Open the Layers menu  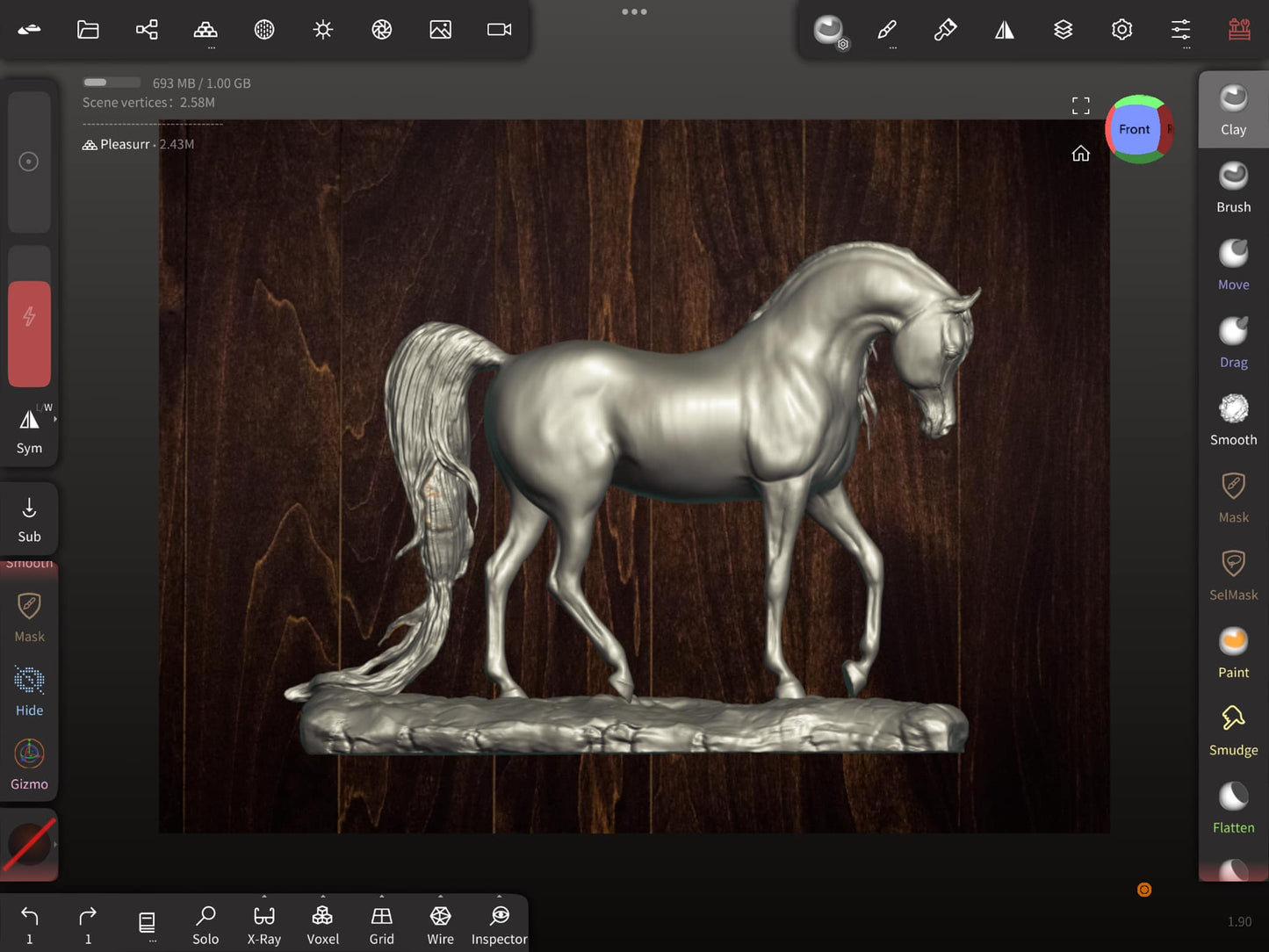coord(1064,30)
